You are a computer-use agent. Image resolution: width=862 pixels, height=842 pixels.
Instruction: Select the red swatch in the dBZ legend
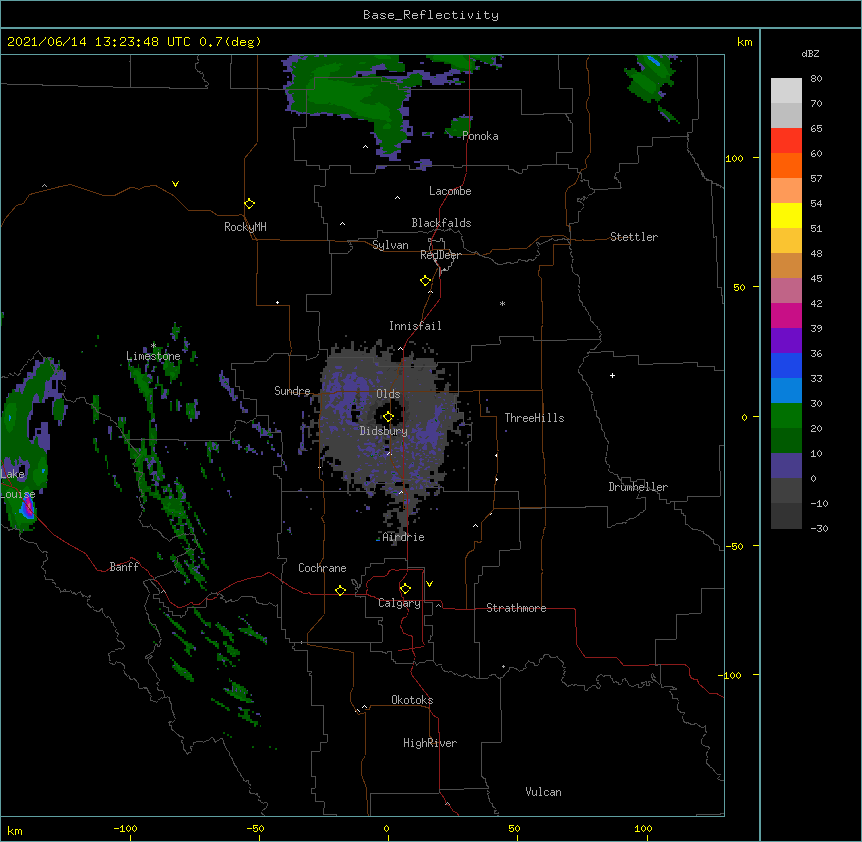point(786,140)
